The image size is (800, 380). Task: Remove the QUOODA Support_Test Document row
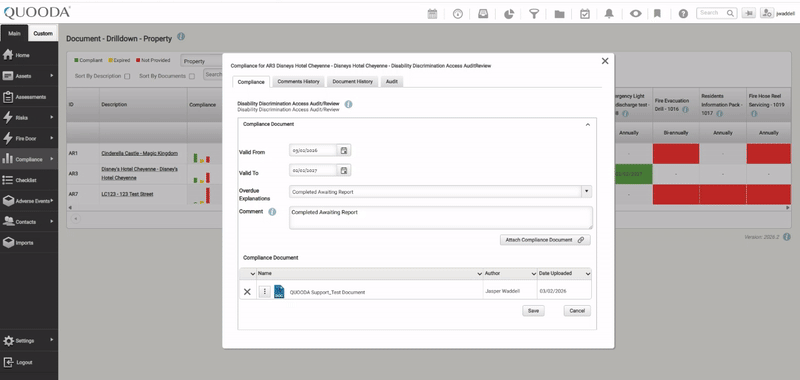point(247,292)
